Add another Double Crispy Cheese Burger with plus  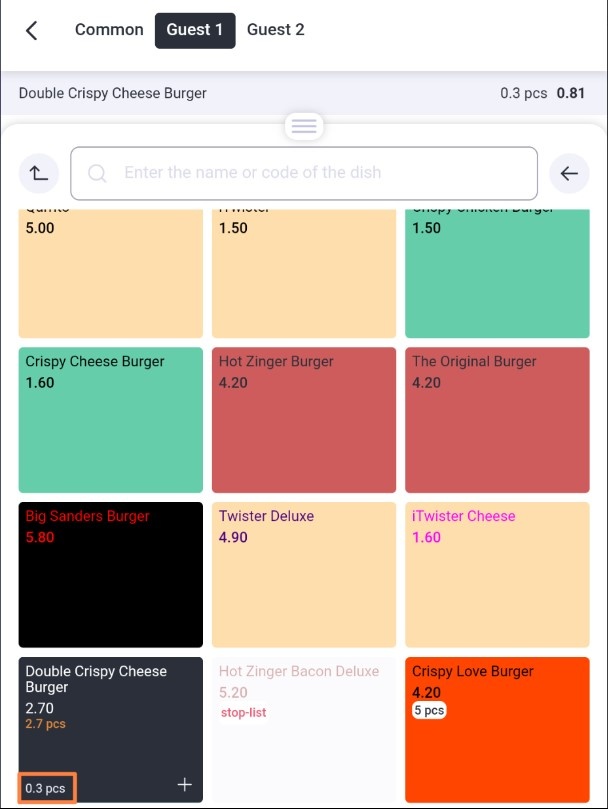point(184,785)
